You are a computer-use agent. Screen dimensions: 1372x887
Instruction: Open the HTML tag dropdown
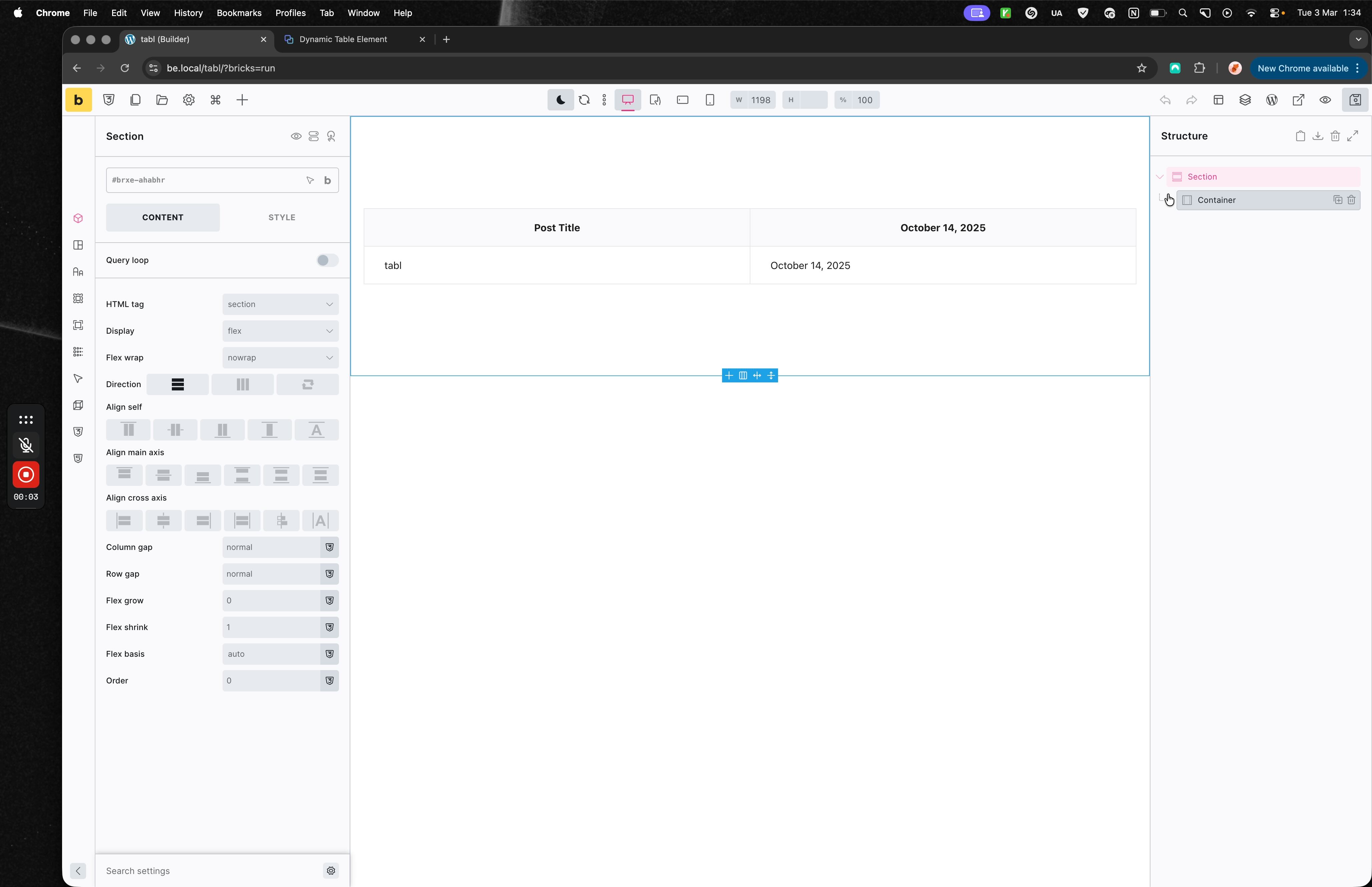pos(280,304)
